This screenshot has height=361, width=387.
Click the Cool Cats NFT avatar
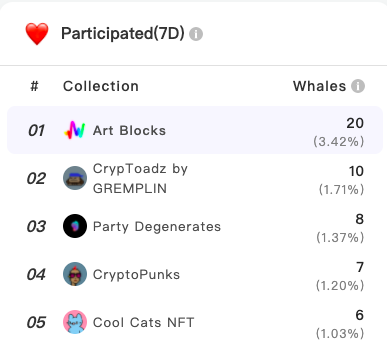(75, 322)
